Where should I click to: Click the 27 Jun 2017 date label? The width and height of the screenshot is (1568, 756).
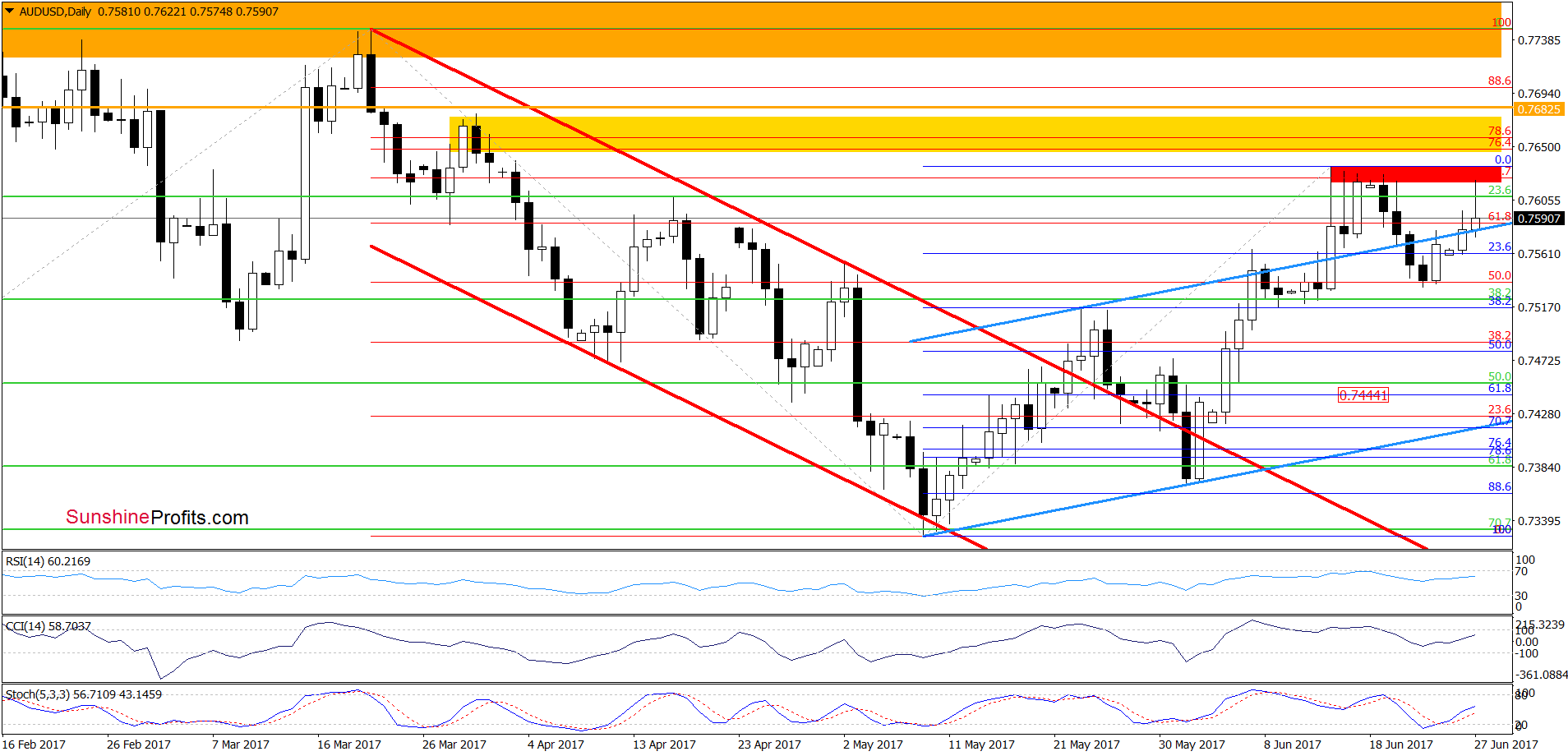pyautogui.click(x=1506, y=744)
